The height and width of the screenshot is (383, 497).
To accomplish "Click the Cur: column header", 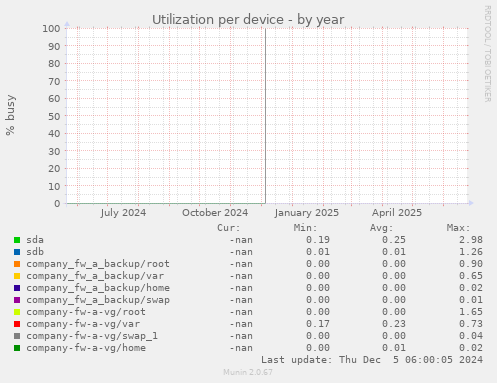I will (x=229, y=228).
